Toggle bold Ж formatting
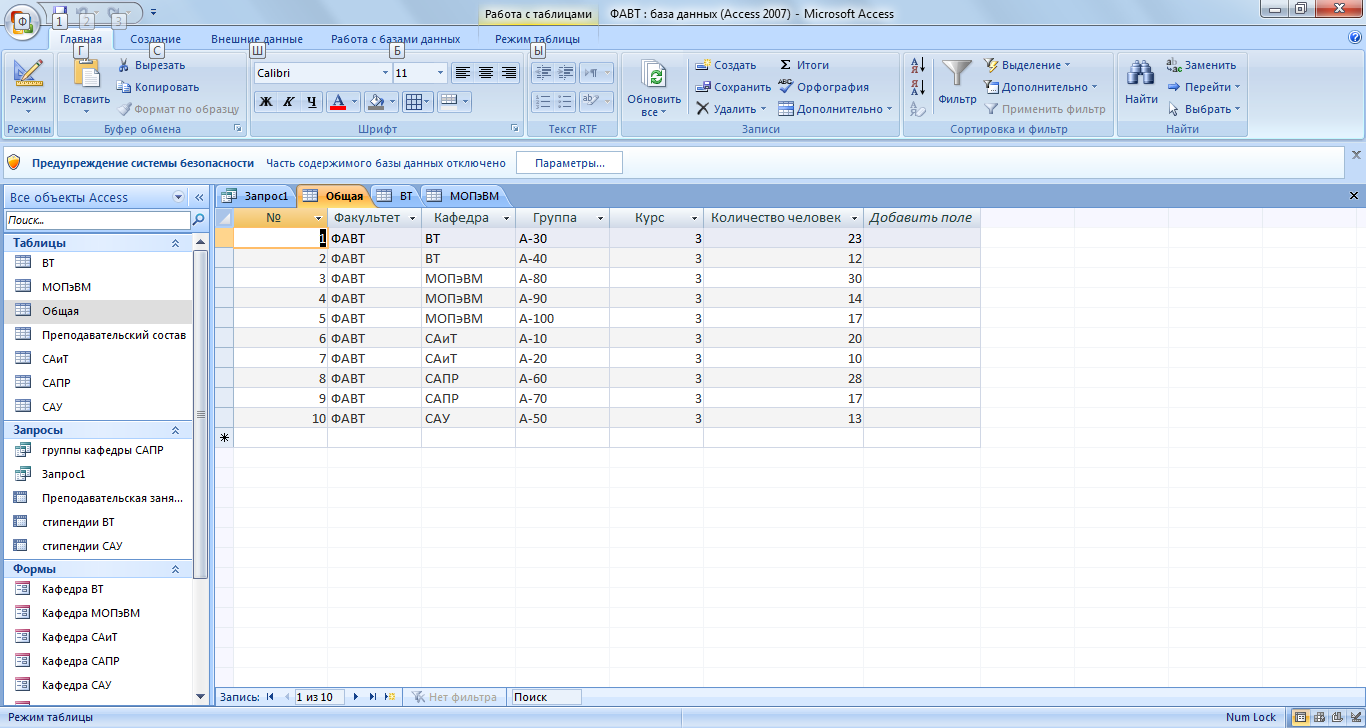 coord(266,101)
